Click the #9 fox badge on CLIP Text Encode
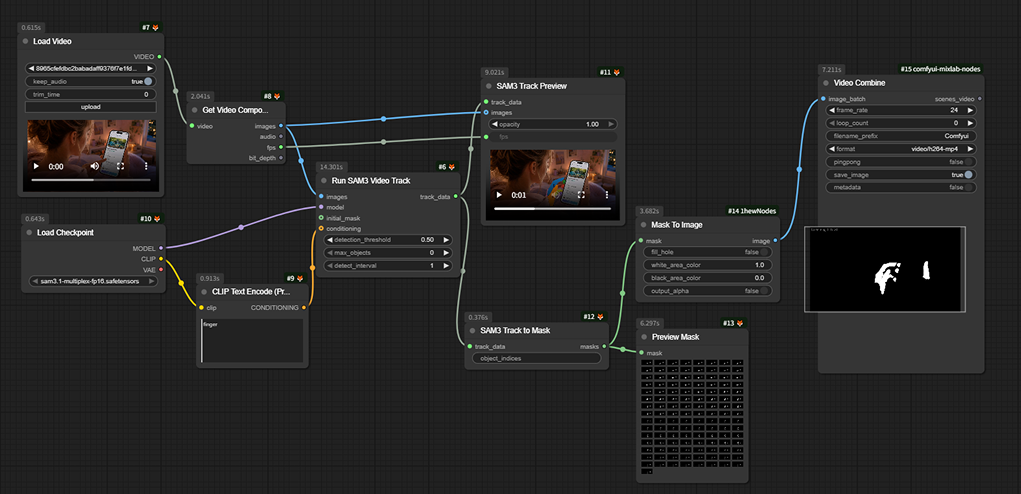Screen dimensions: 1021x494 [x=295, y=278]
